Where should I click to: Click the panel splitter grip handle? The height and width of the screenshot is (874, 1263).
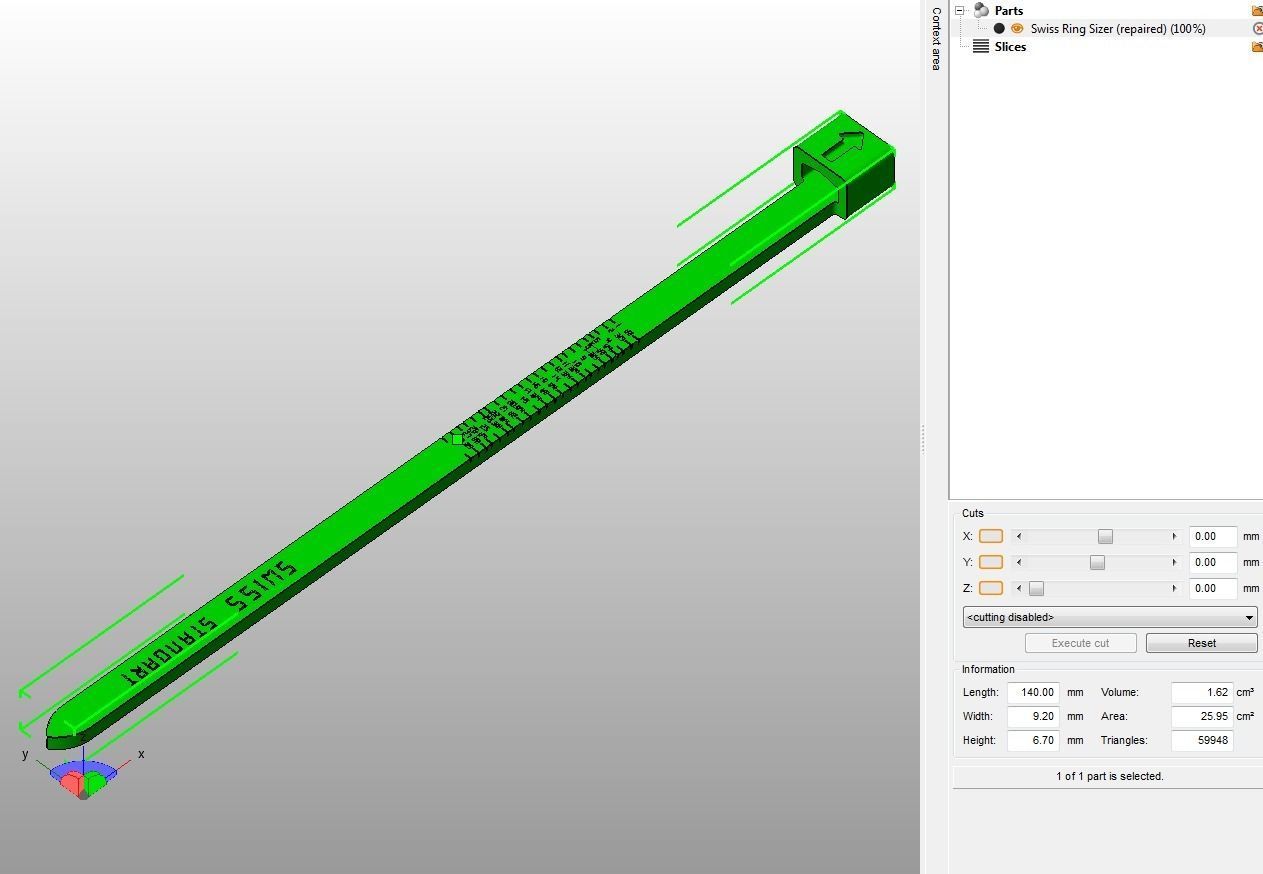[922, 438]
